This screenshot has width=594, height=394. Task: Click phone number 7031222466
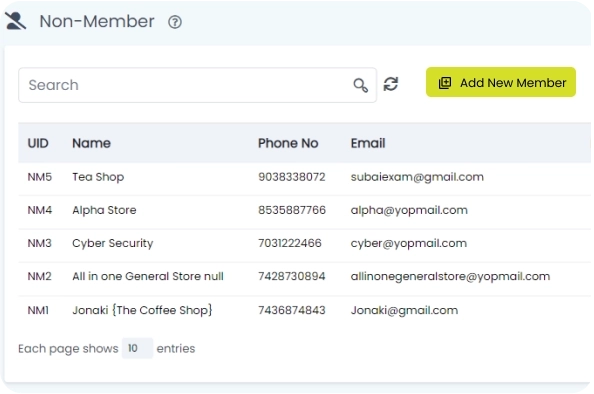(290, 243)
